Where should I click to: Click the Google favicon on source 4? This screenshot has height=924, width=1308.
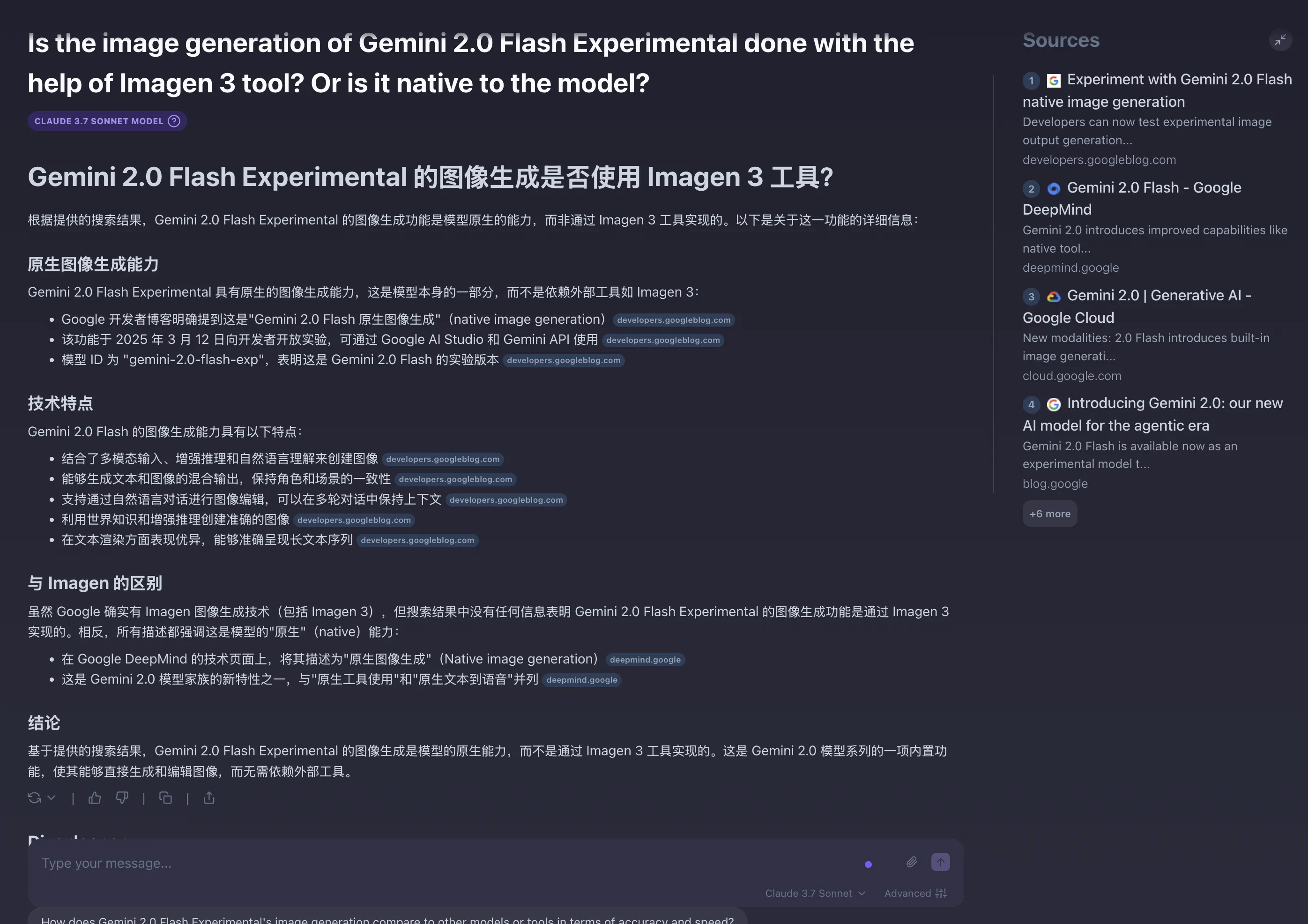pos(1053,404)
